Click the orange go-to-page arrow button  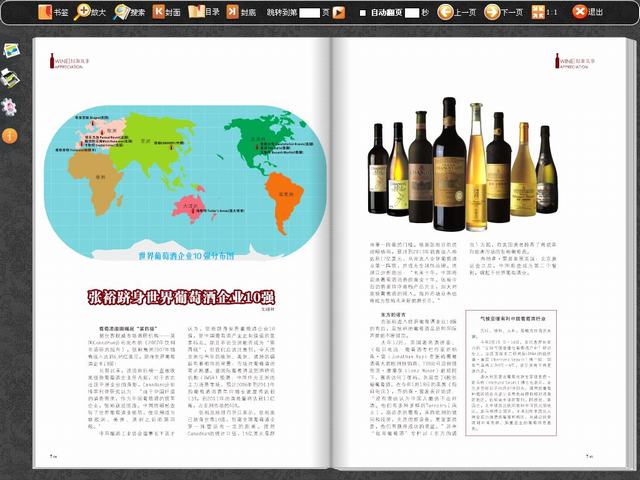click(338, 13)
